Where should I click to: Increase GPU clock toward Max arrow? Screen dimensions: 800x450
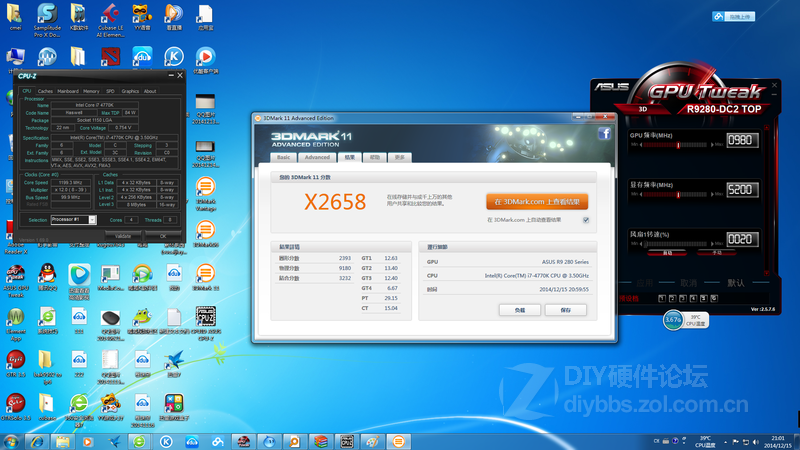click(712, 145)
